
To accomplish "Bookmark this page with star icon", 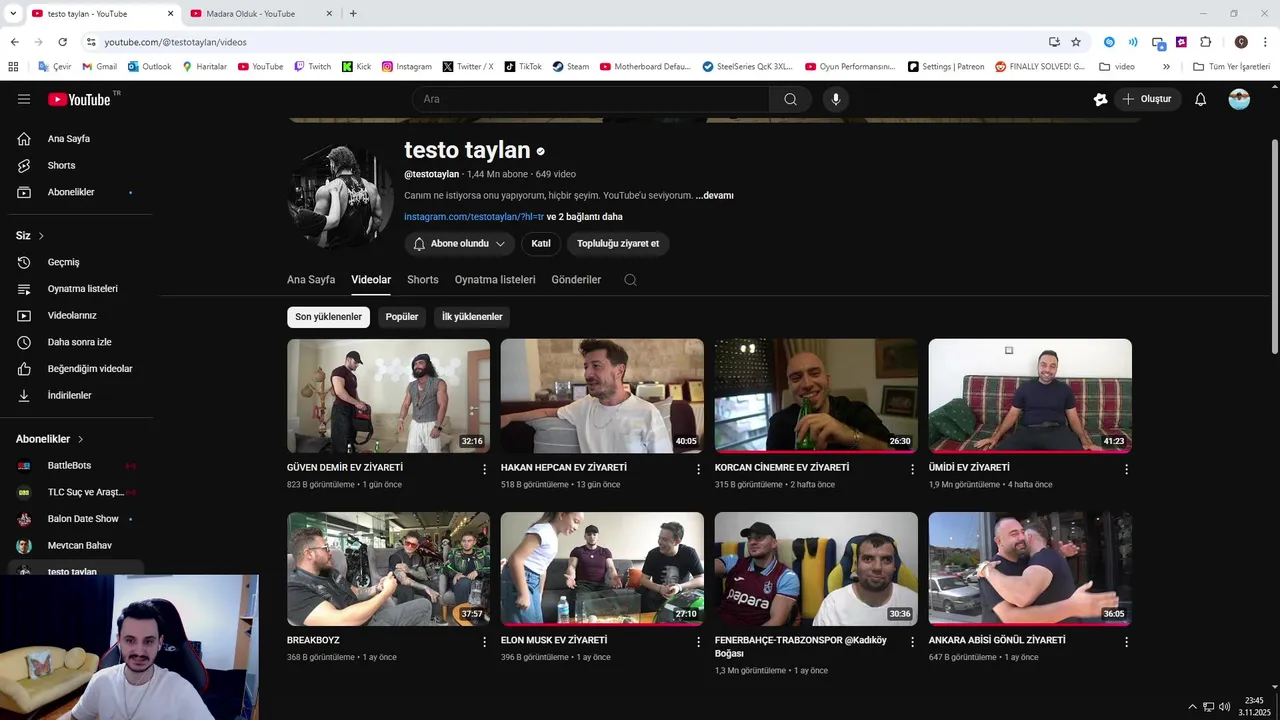I will click(1076, 42).
